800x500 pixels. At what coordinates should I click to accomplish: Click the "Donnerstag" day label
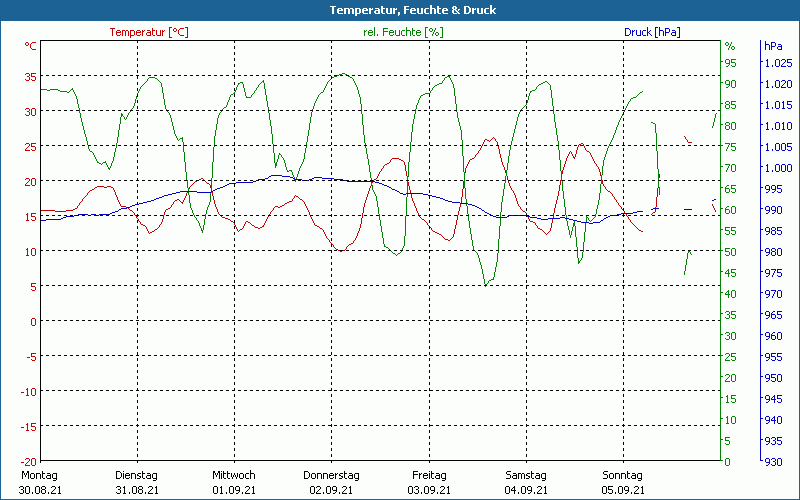pos(331,475)
